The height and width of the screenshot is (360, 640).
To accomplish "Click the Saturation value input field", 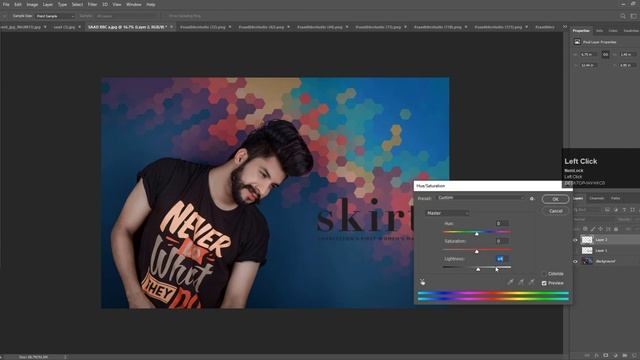I will pos(502,241).
